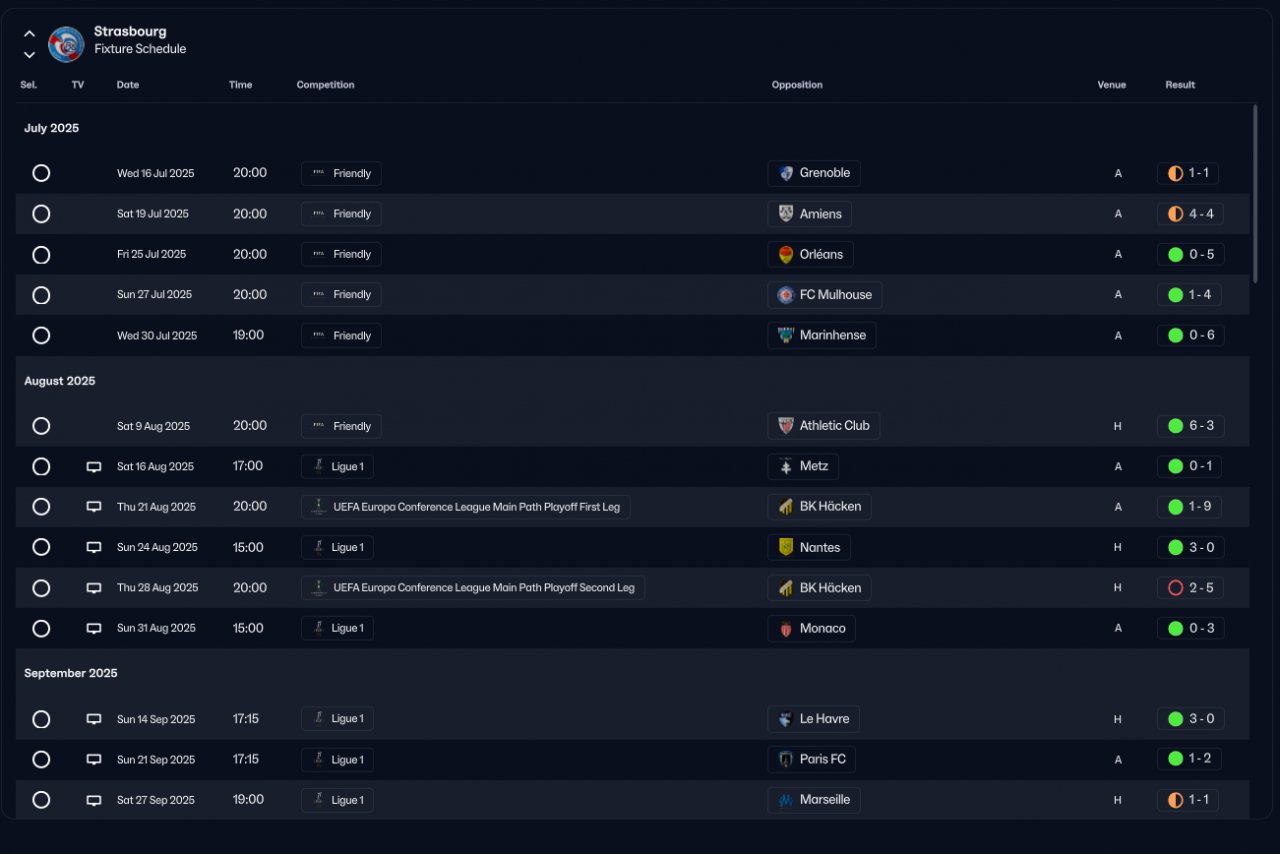
Task: Go to previous club with up chevron
Action: (29, 34)
